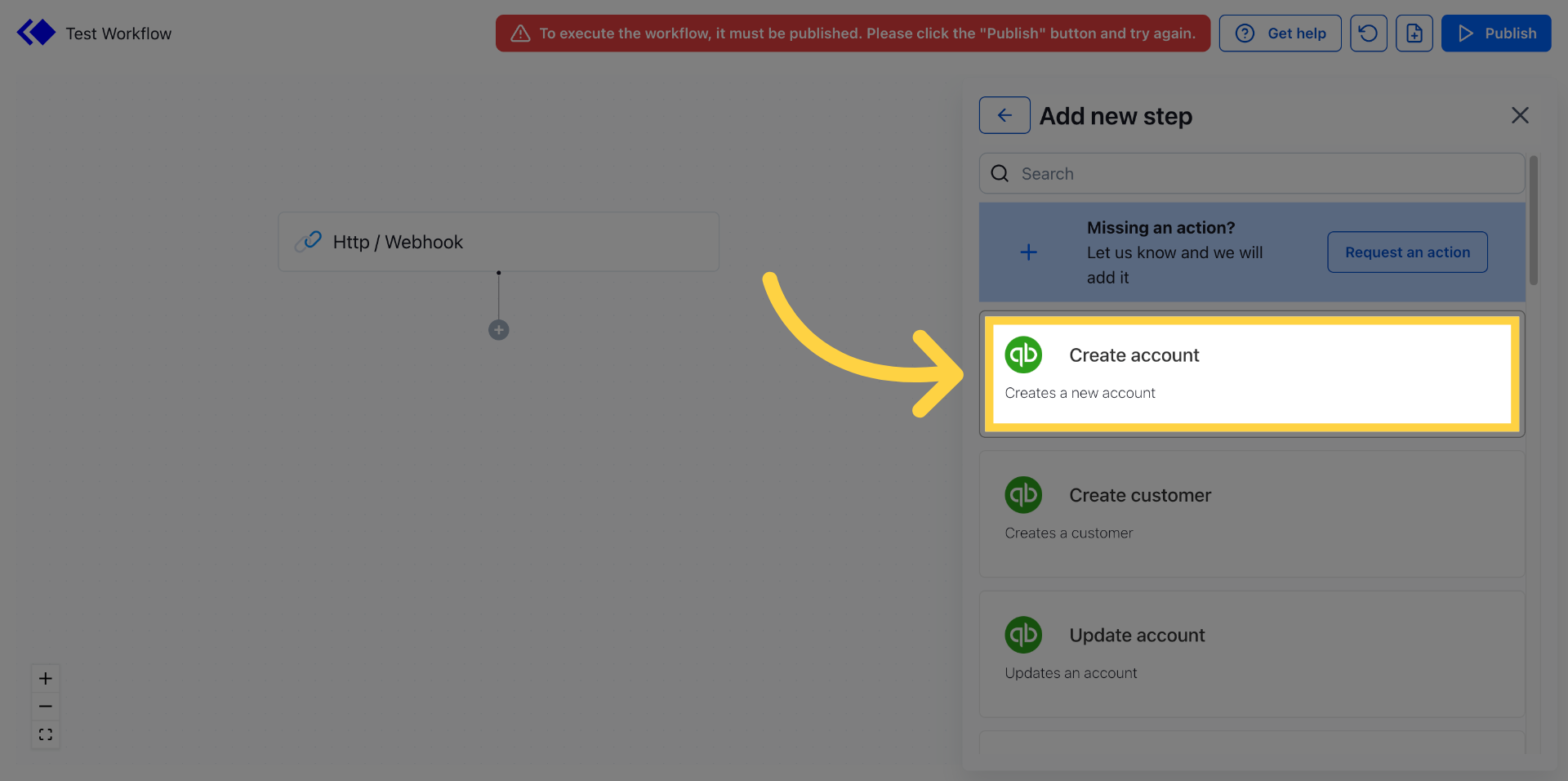The width and height of the screenshot is (1568, 781).
Task: Click the QuickBooks icon on Create account
Action: (x=1023, y=355)
